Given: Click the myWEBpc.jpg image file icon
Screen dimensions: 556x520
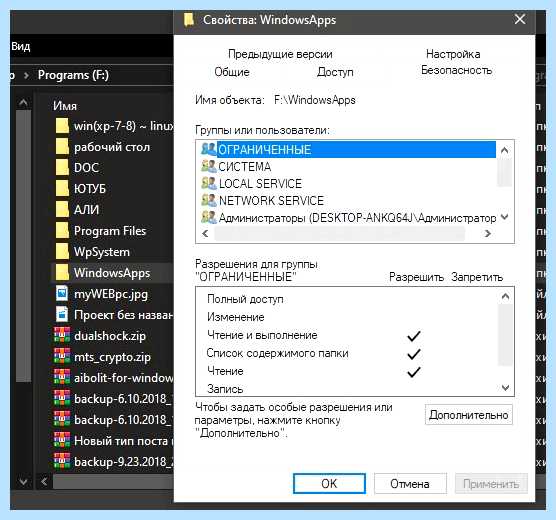Looking at the screenshot, I should tap(62, 294).
